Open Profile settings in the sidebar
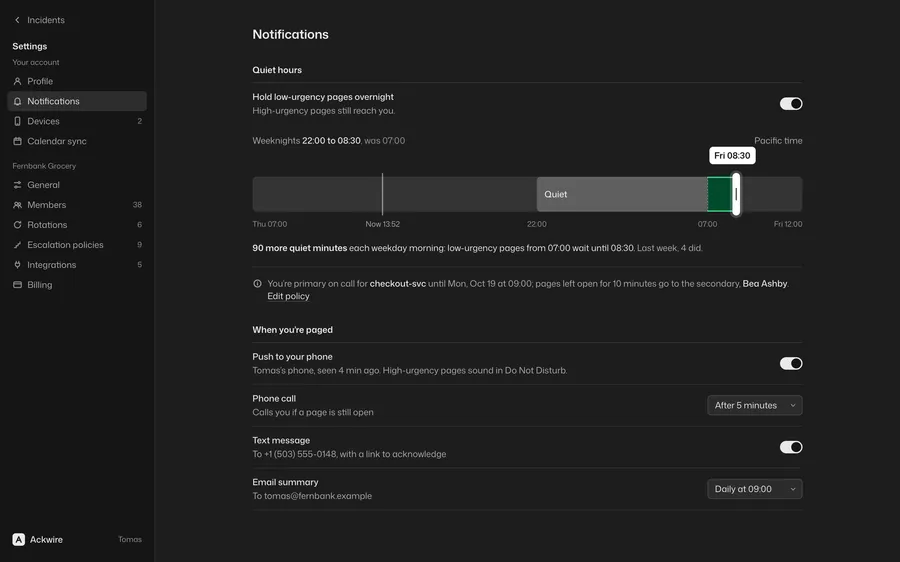The height and width of the screenshot is (562, 900). tap(77, 82)
